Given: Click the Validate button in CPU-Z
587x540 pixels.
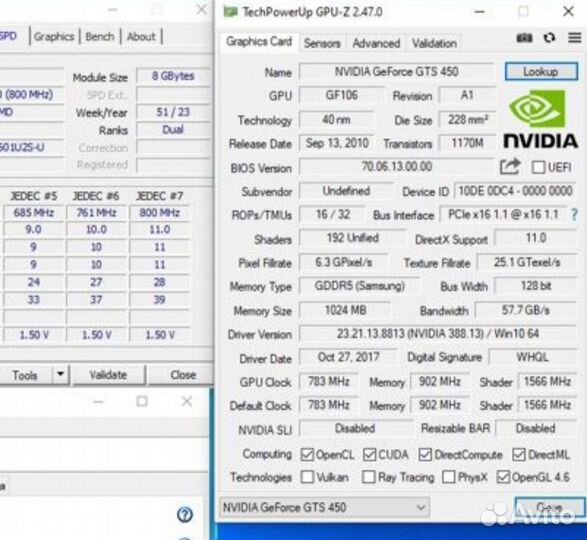Looking at the screenshot, I should click(x=108, y=375).
